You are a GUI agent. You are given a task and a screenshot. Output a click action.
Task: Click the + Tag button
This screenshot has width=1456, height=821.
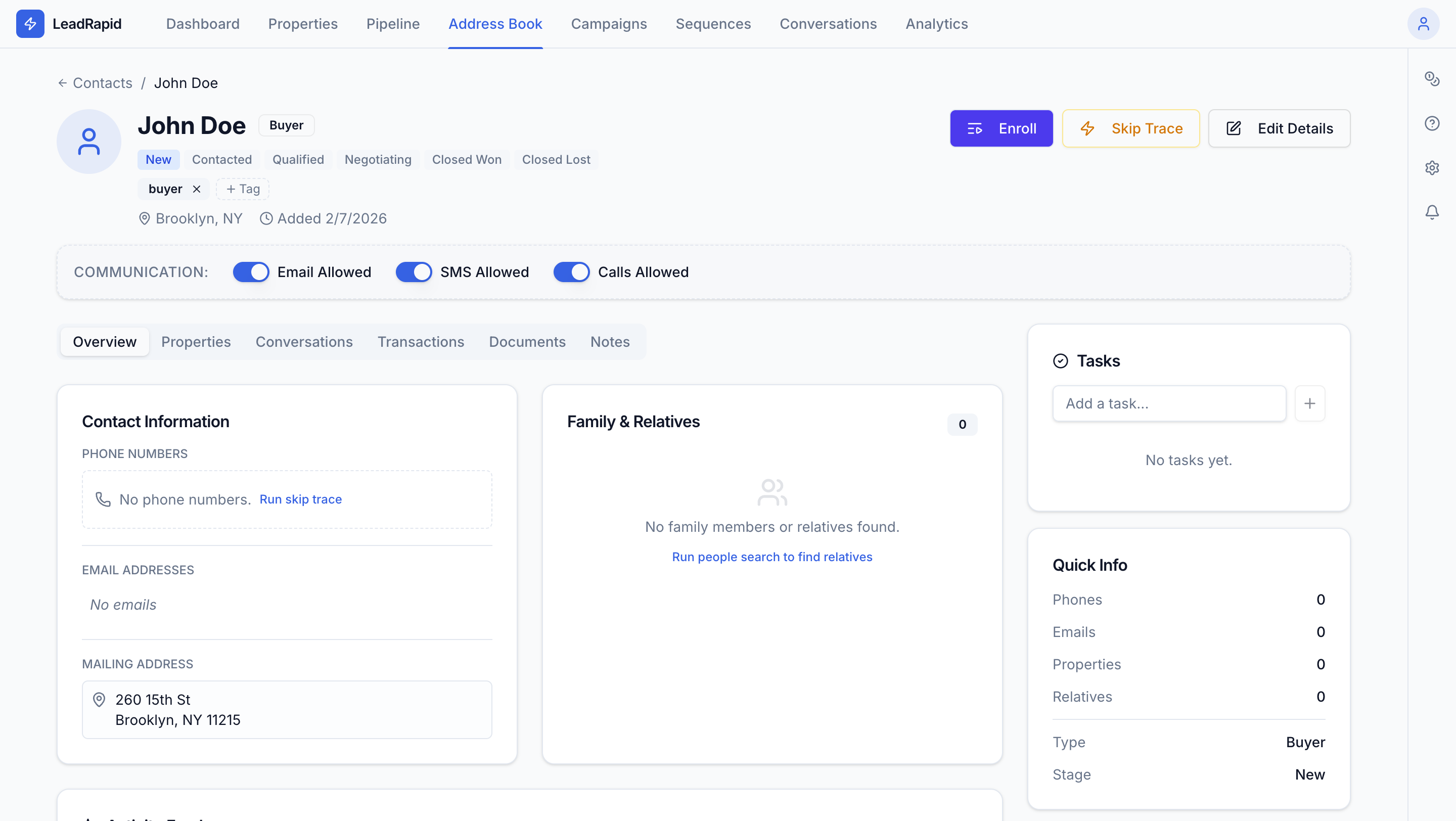[x=243, y=189]
